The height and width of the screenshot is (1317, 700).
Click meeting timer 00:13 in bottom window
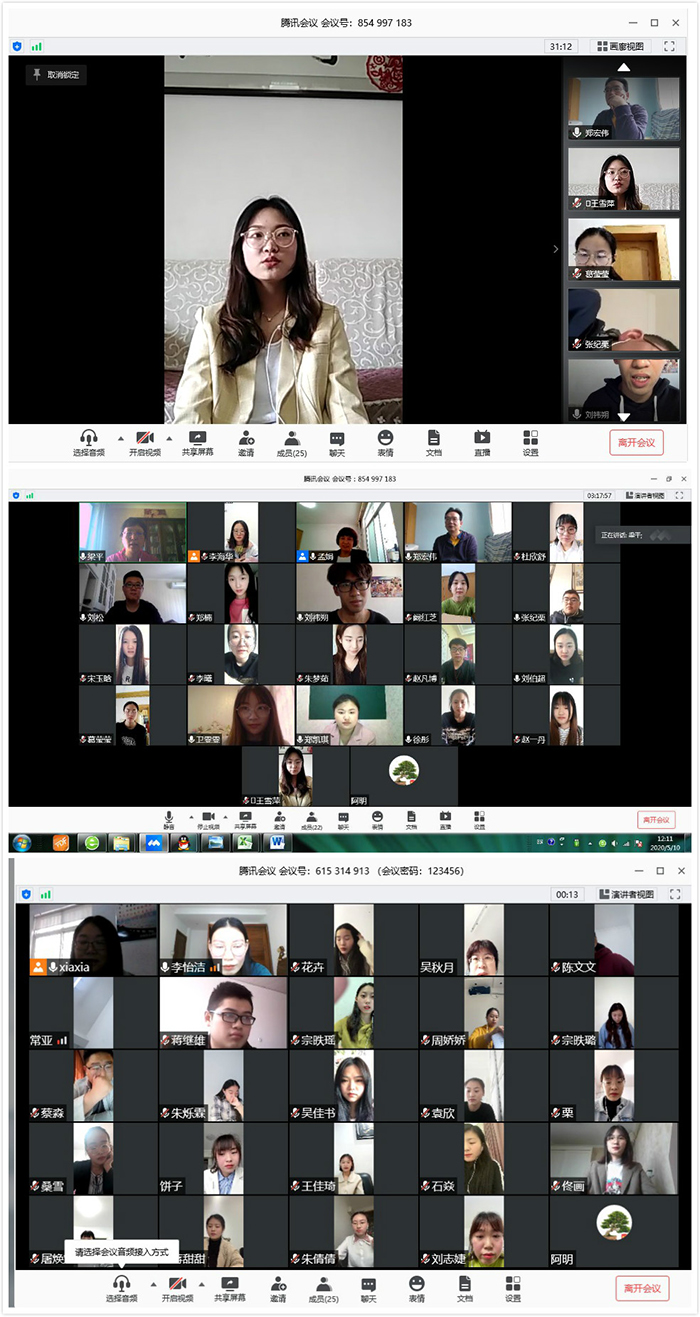click(568, 894)
